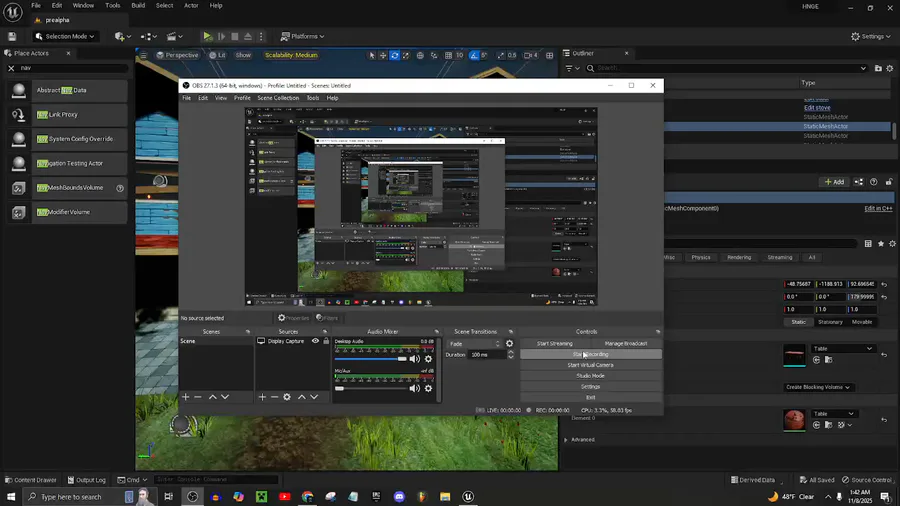Screen dimensions: 900x506
Task: Open Content Drawer in the bottom bar
Action: tap(30, 480)
